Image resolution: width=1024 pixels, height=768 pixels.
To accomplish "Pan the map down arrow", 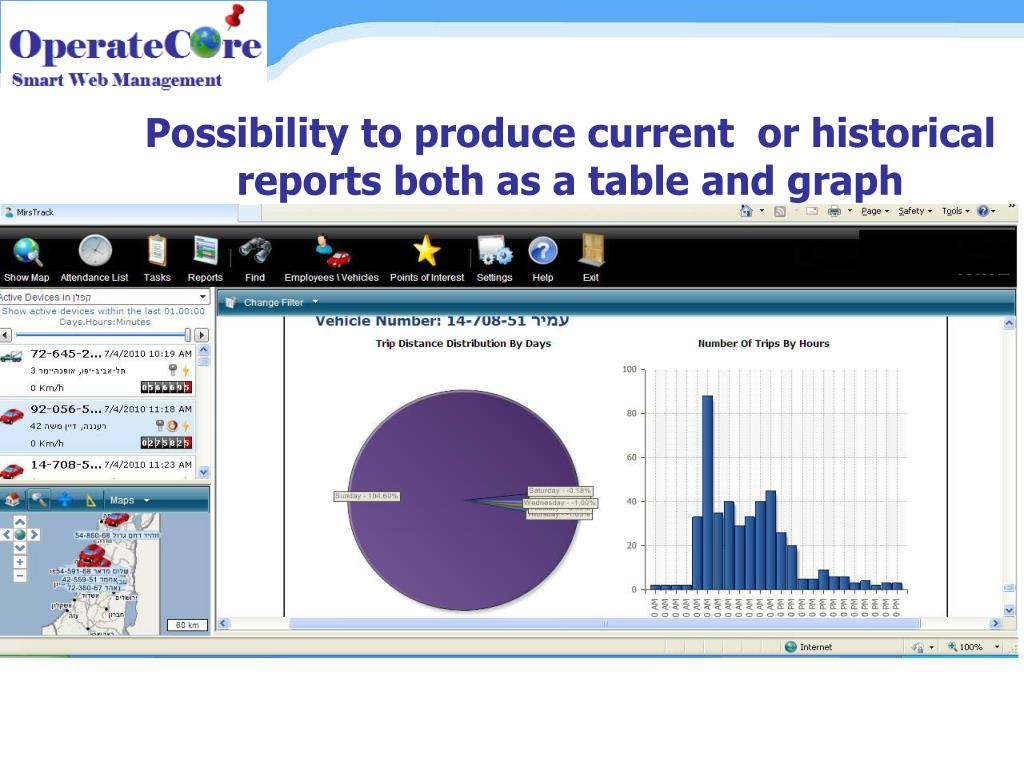I will point(20,547).
